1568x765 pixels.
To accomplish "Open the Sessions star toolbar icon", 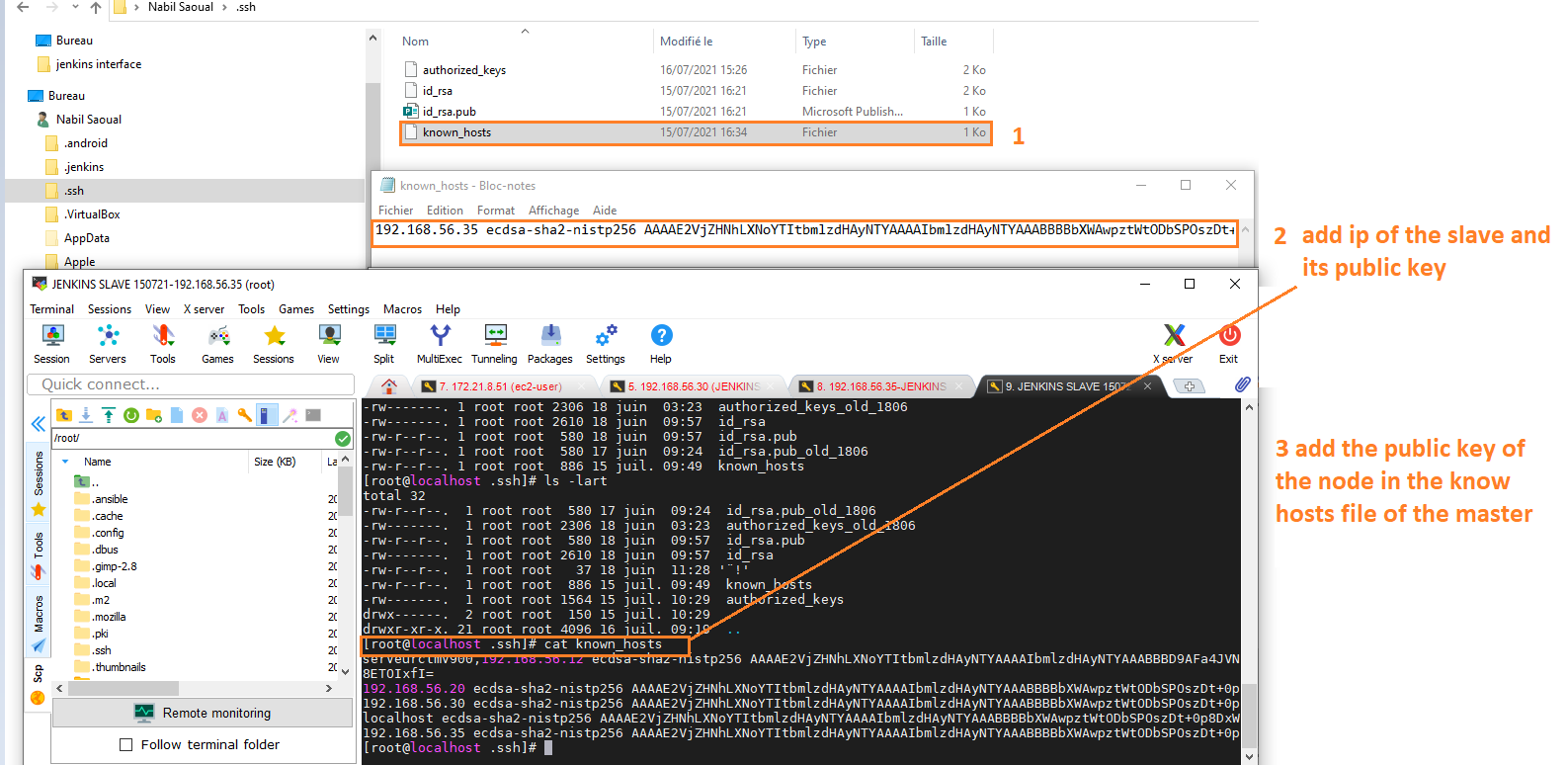I will pyautogui.click(x=274, y=344).
